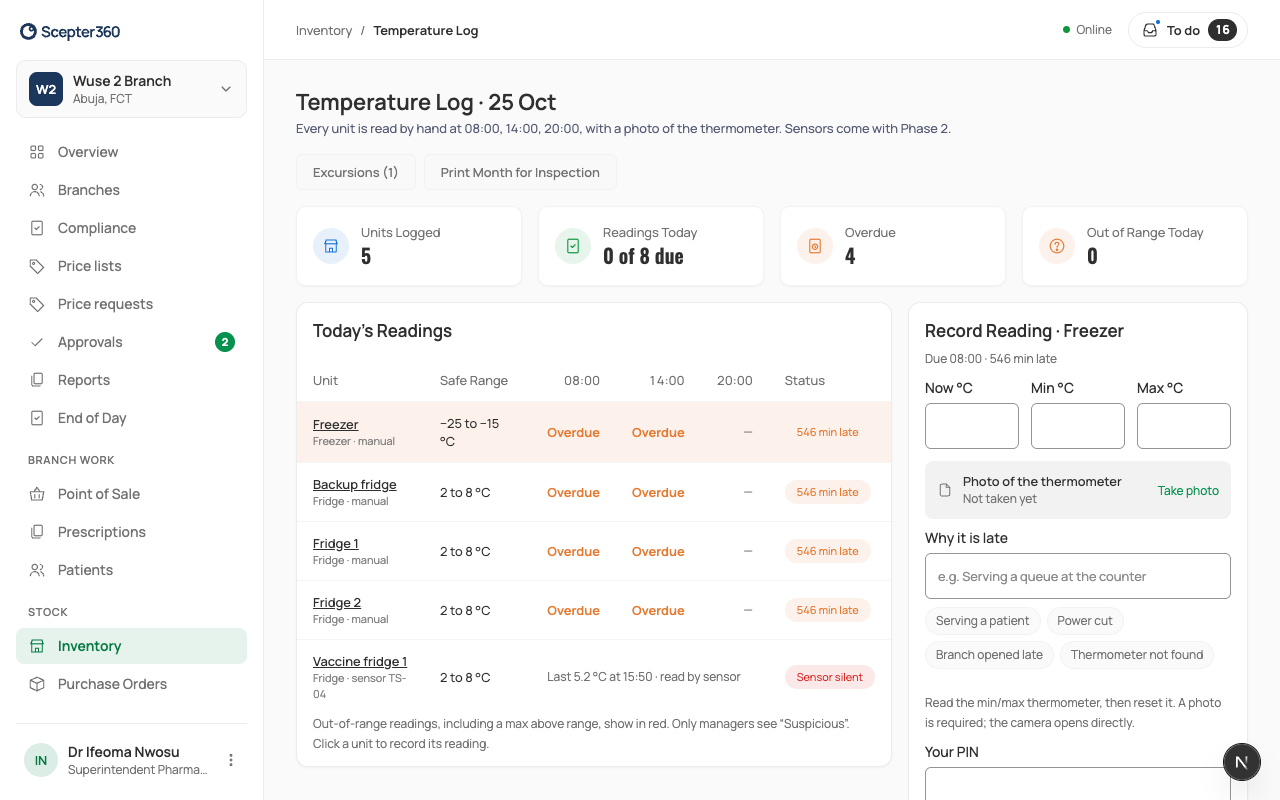Open the Excursions (1) tab
The height and width of the screenshot is (800, 1280).
(x=356, y=172)
